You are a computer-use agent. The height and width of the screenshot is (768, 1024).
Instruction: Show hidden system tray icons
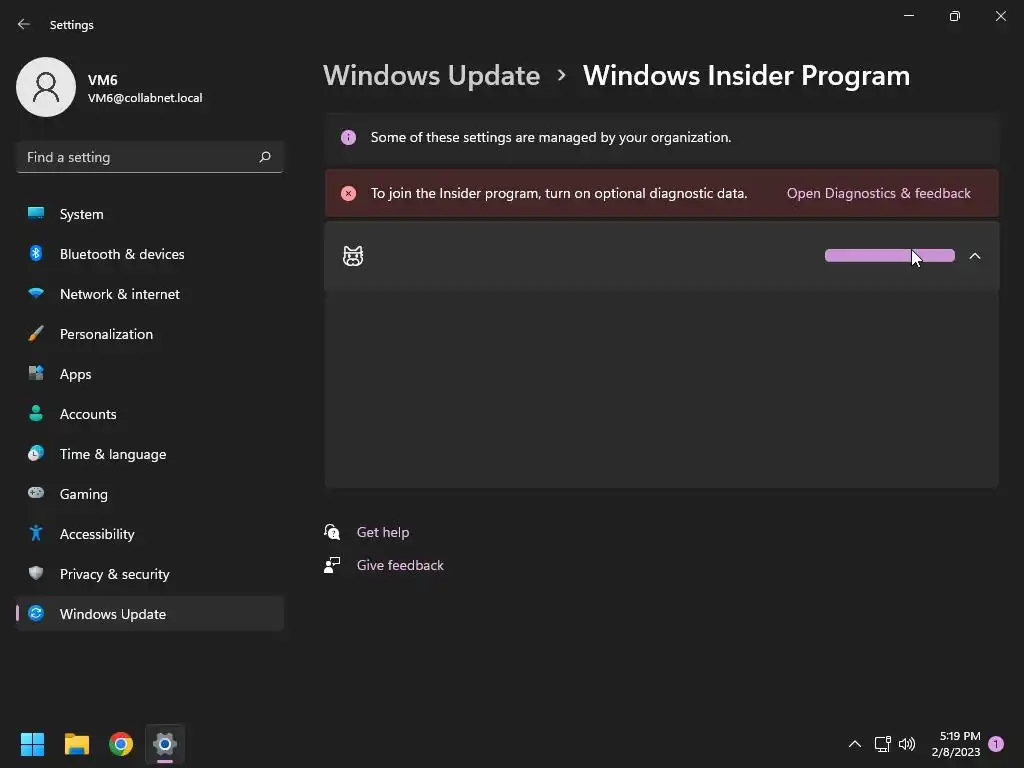[854, 744]
